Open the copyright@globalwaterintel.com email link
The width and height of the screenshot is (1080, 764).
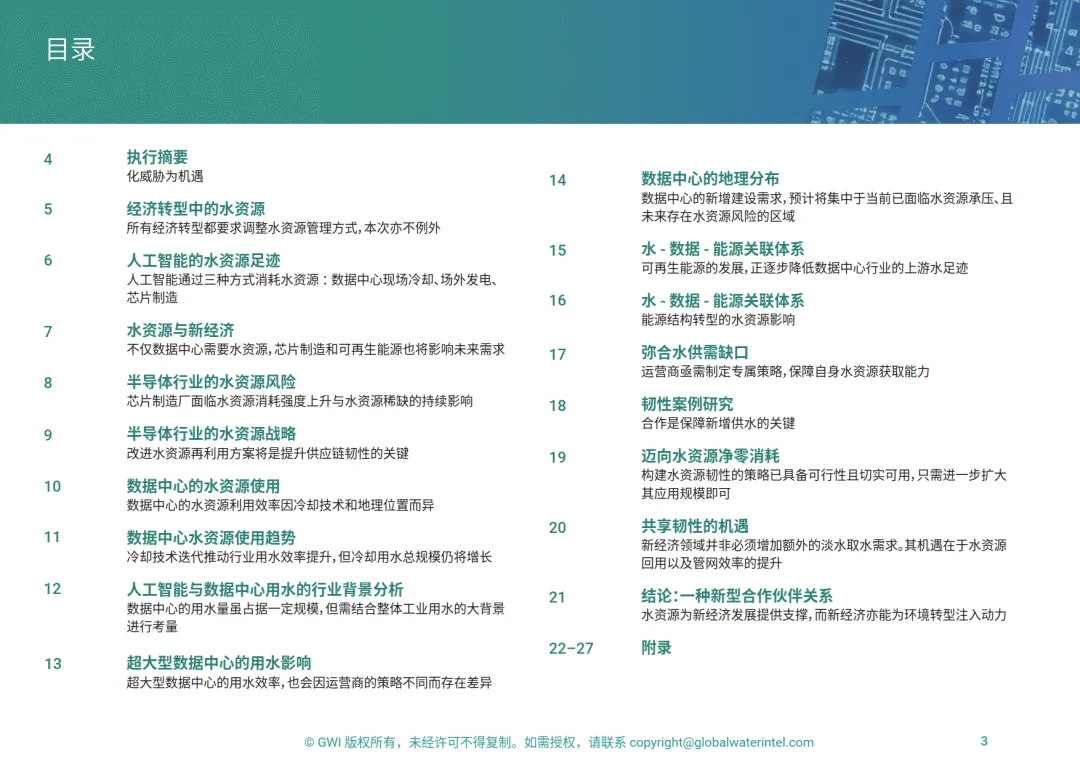pyautogui.click(x=721, y=742)
